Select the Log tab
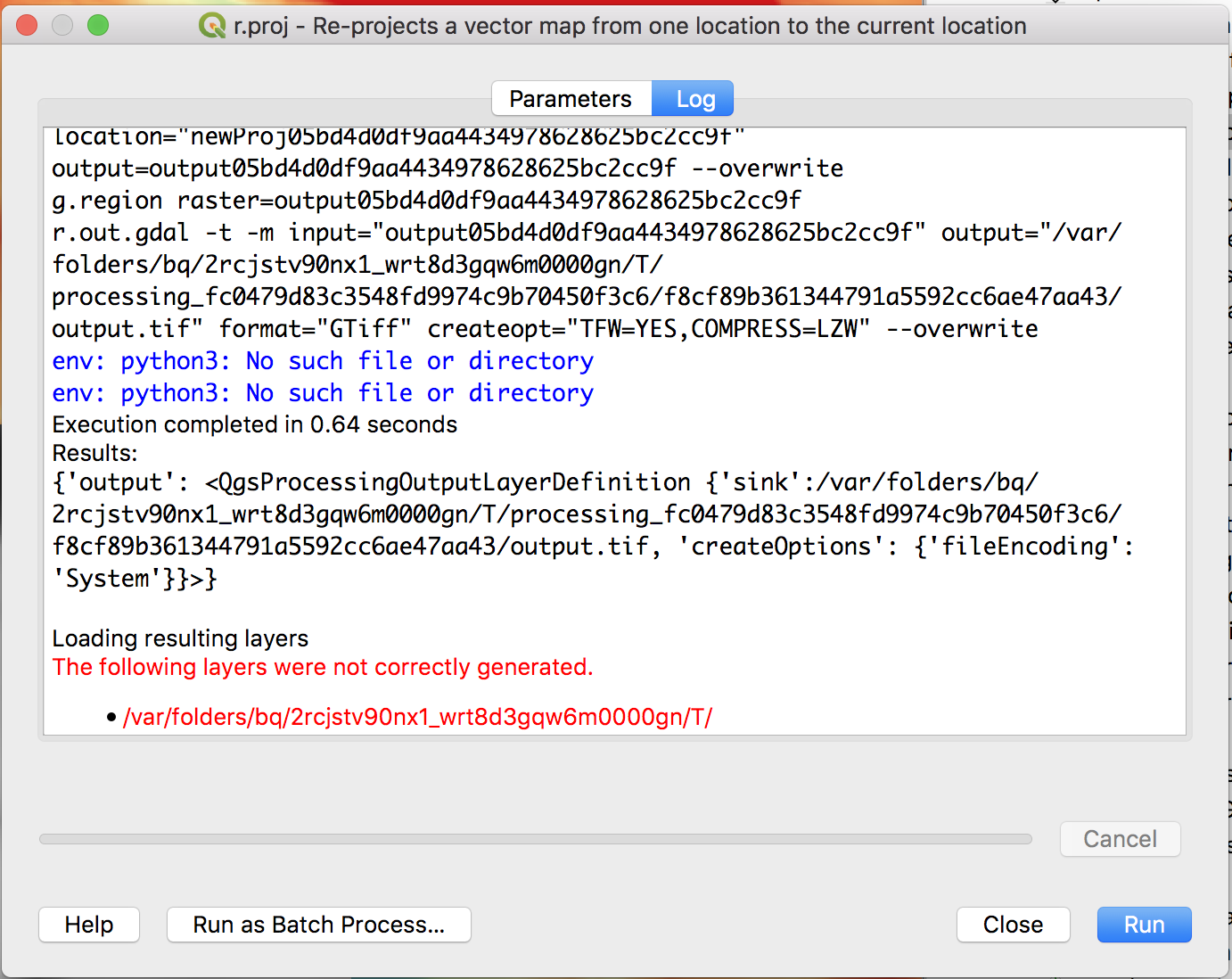 (x=693, y=98)
